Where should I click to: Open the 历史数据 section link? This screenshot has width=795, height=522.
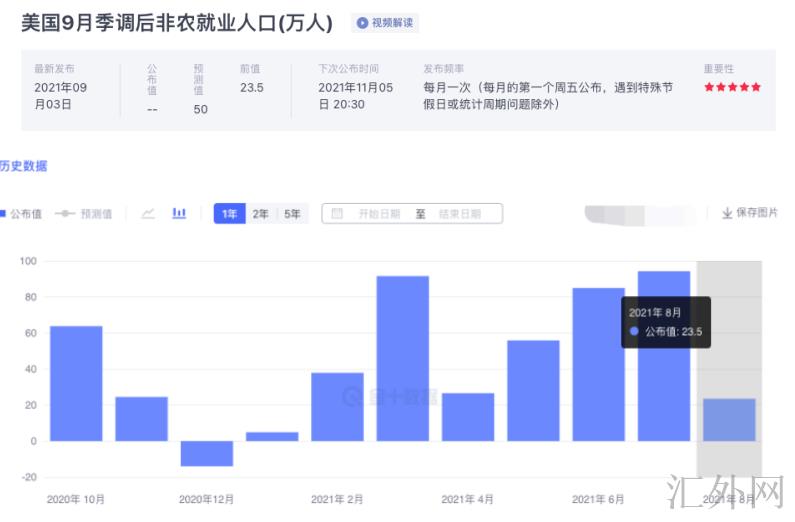point(24,166)
